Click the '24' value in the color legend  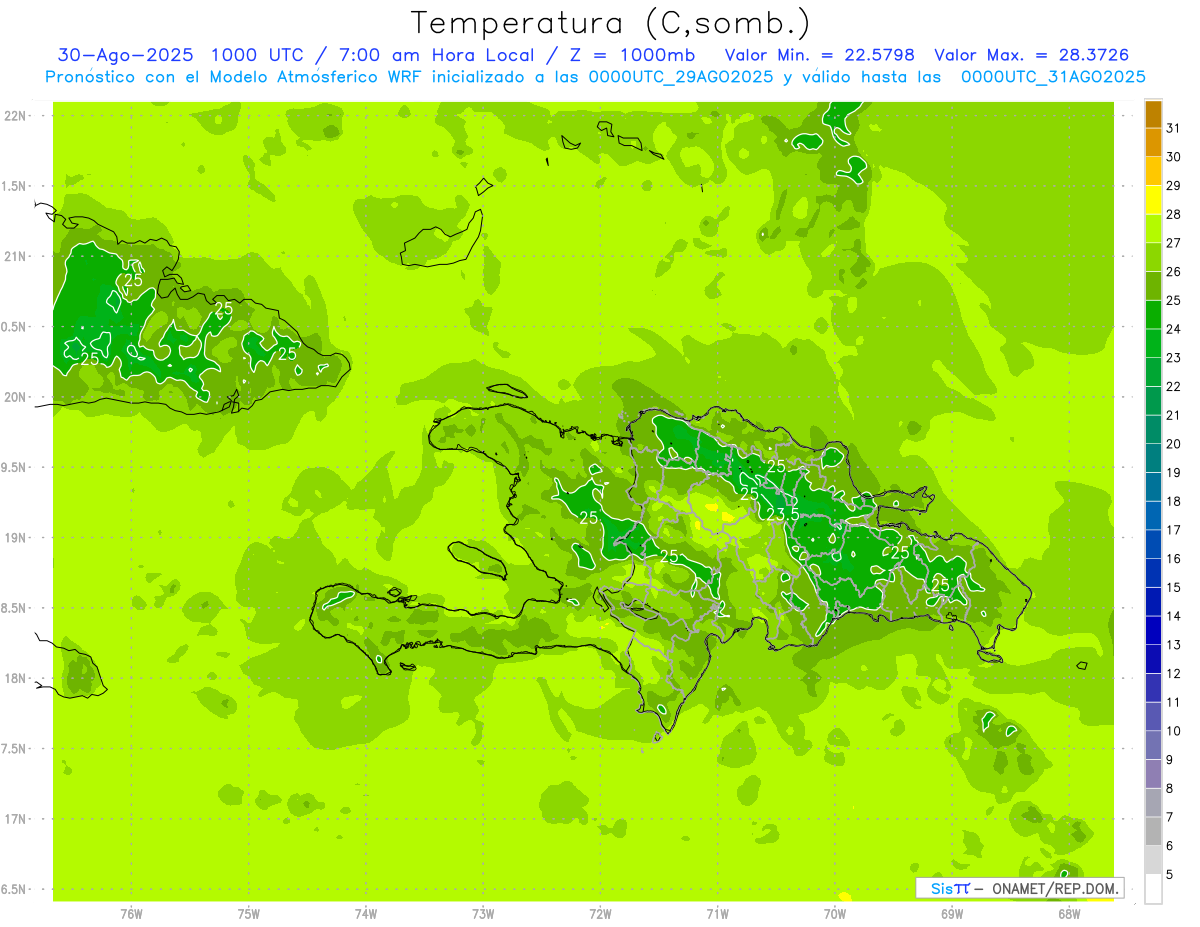pos(1174,329)
